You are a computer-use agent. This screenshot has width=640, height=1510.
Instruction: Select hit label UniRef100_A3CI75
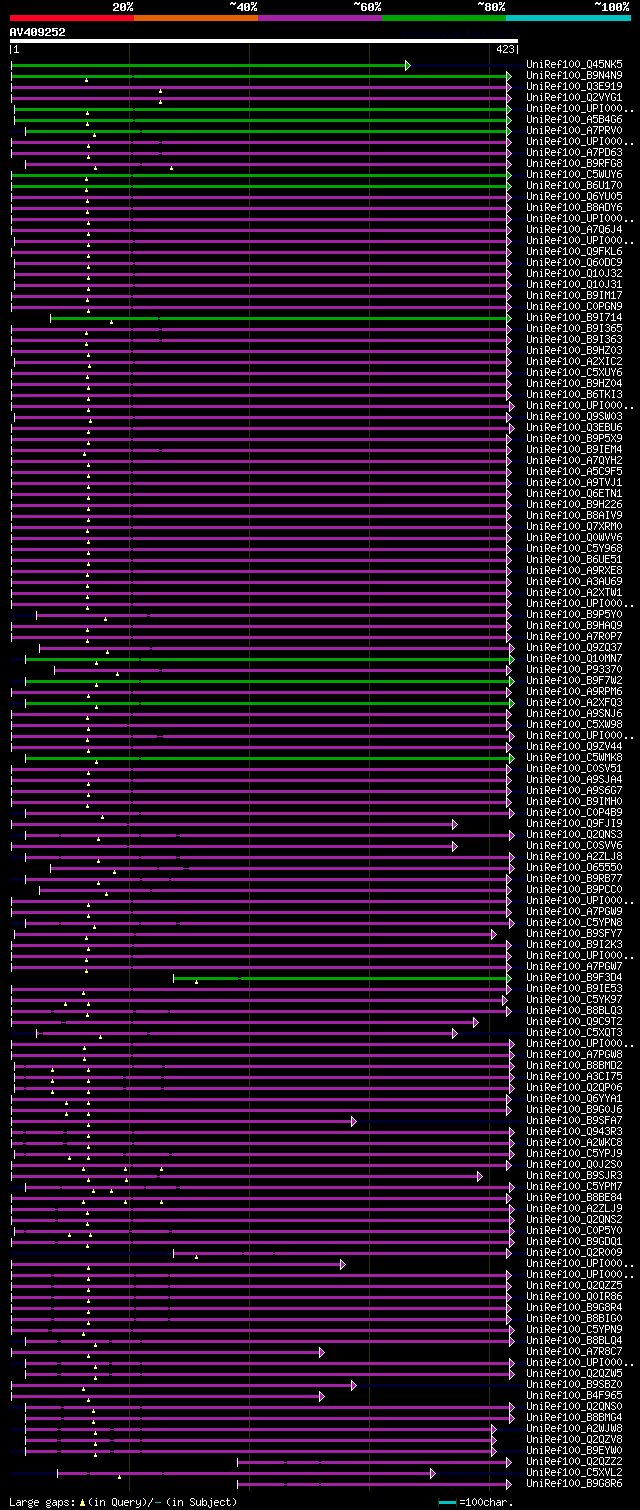[x=575, y=1077]
